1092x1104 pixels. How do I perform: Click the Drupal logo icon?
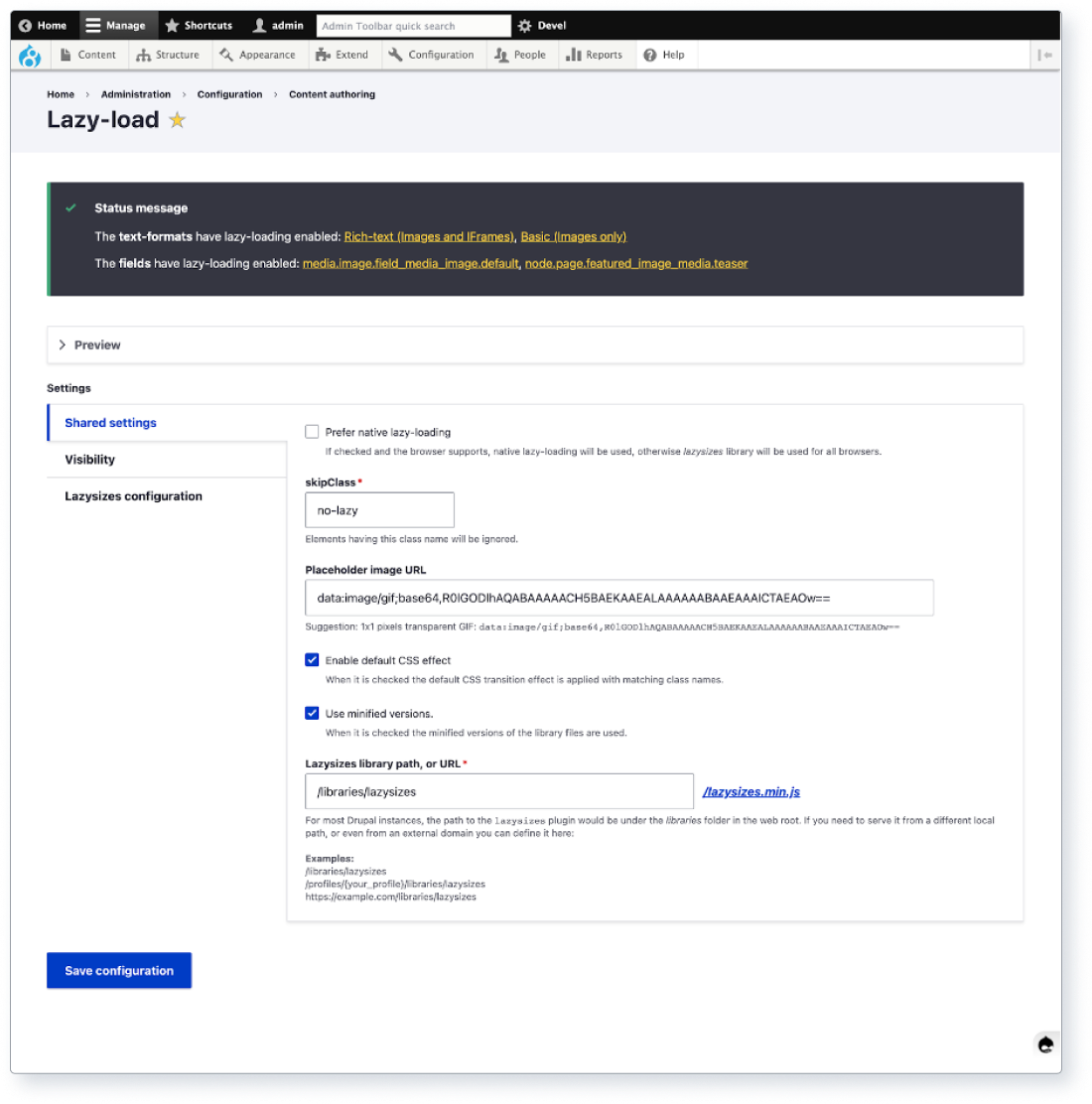[28, 56]
